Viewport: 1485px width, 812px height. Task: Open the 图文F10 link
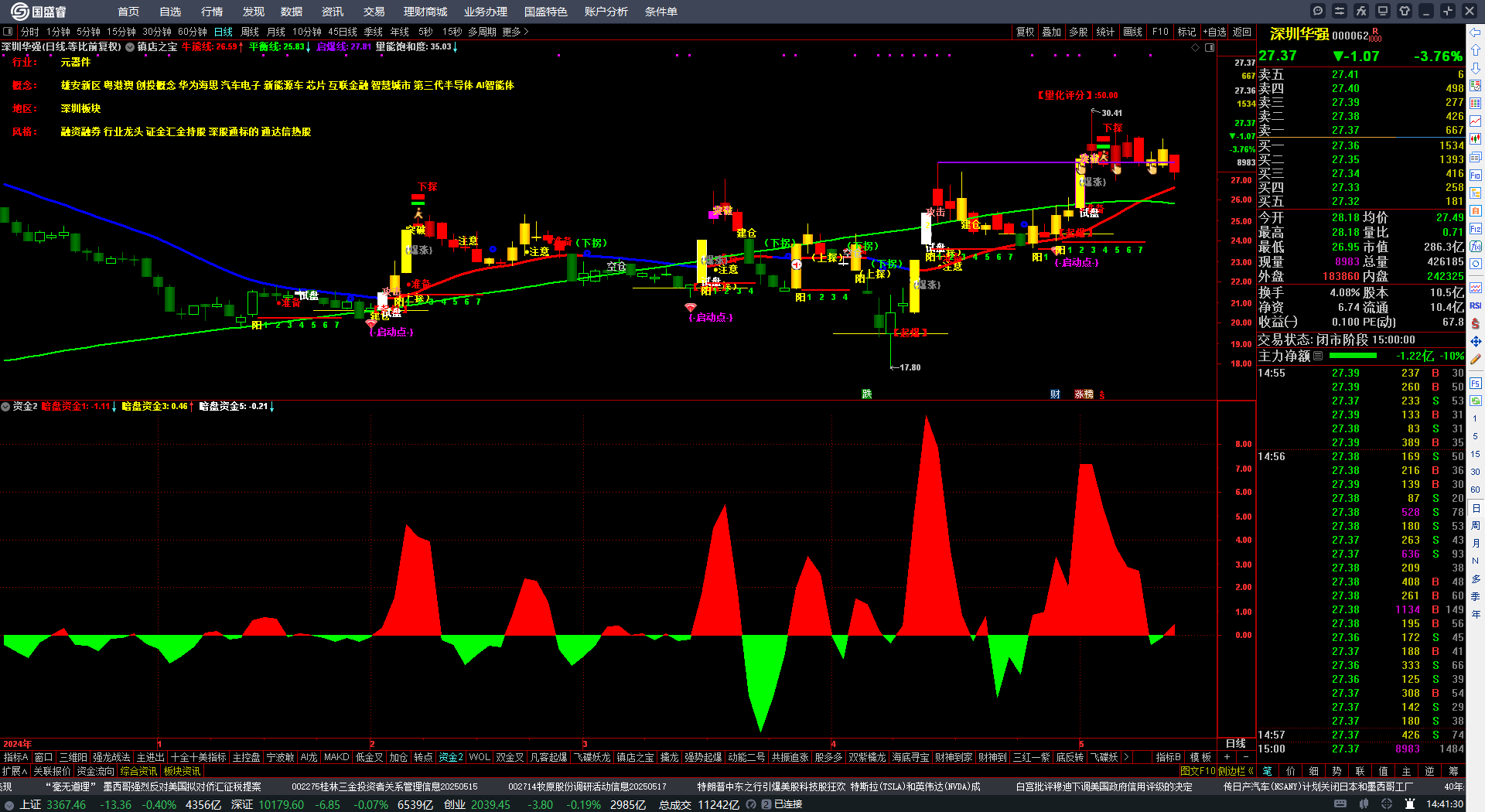(1198, 771)
